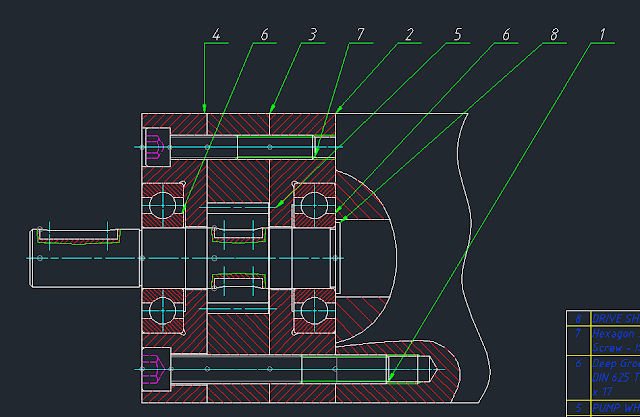Click item number 7 cell in parts list

(579, 340)
